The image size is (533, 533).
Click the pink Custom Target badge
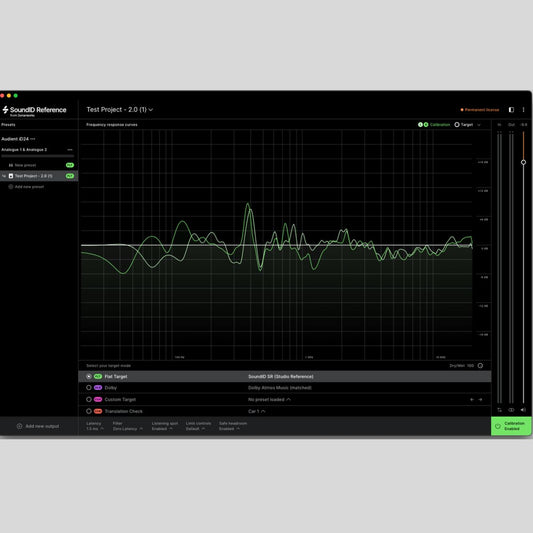coord(98,399)
